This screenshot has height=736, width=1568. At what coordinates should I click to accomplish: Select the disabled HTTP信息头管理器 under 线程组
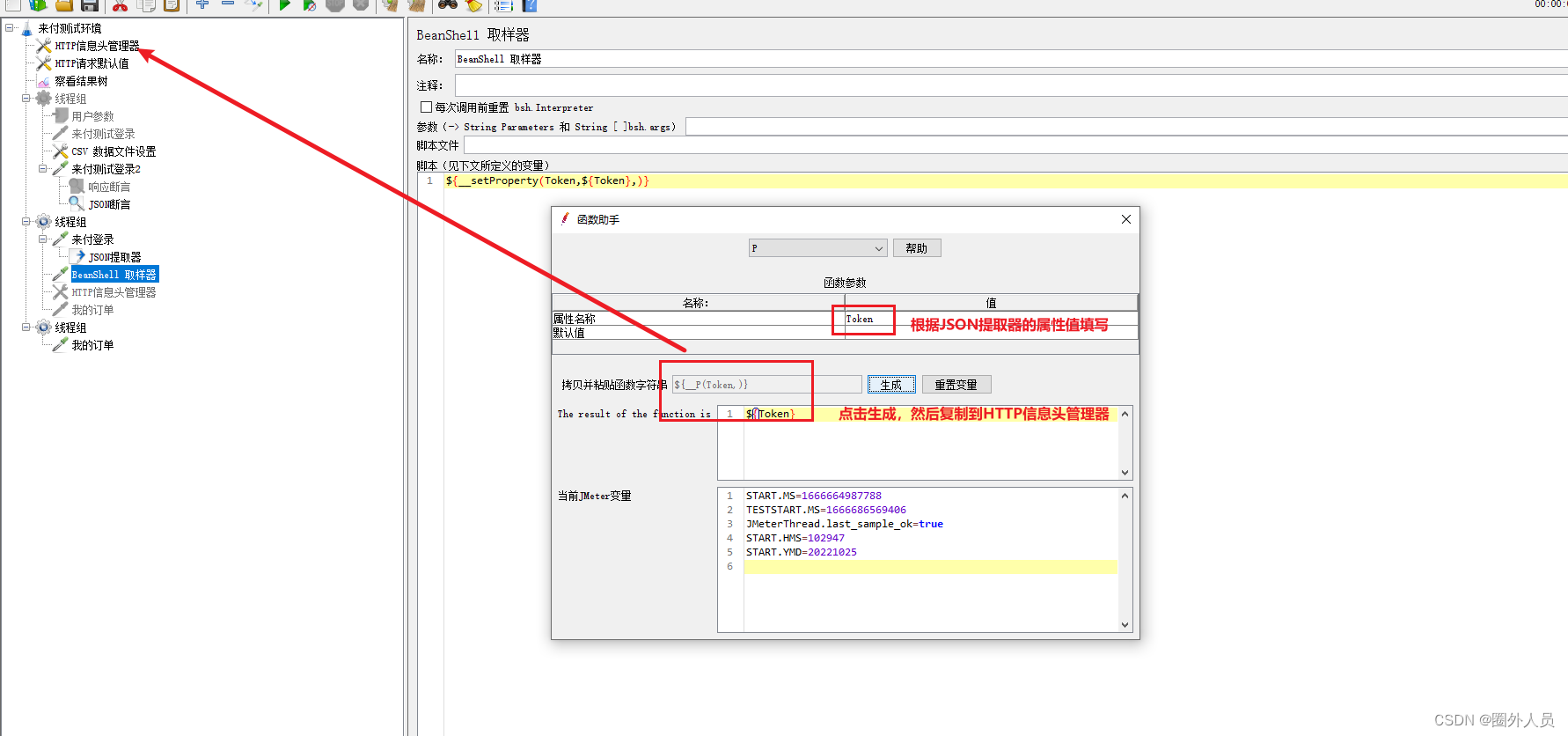[114, 292]
